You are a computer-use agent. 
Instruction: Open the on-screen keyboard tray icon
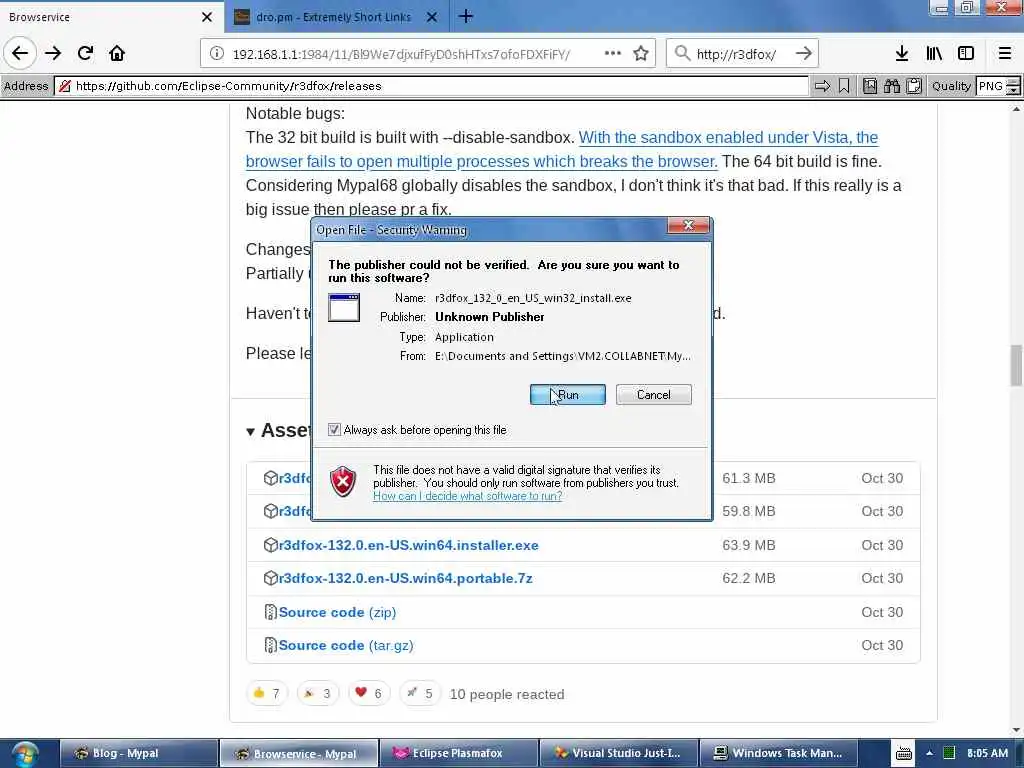click(x=904, y=754)
